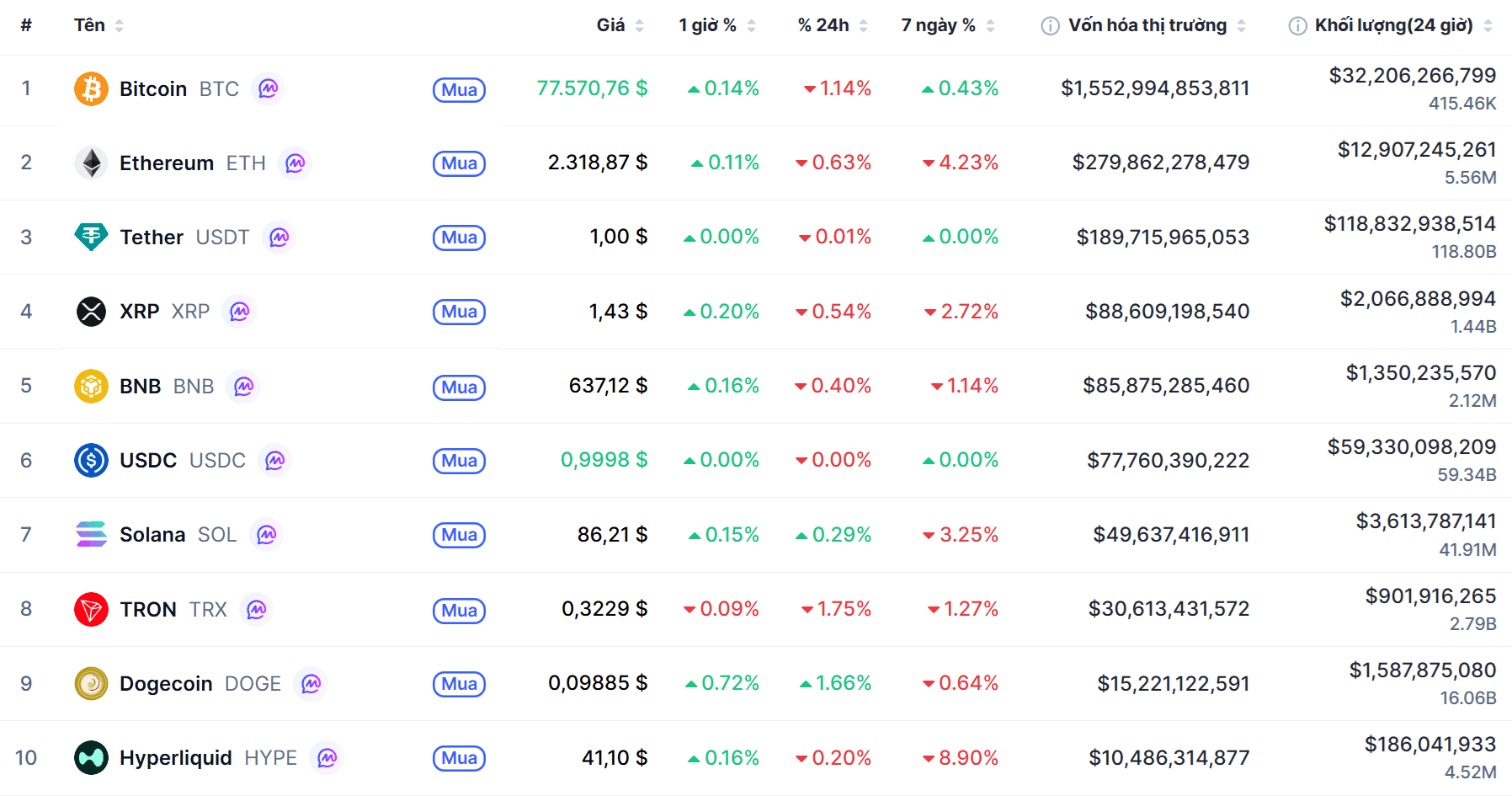Screen dimensions: 1512x796
Task: Click the Dogecoin coin logo
Action: [91, 683]
